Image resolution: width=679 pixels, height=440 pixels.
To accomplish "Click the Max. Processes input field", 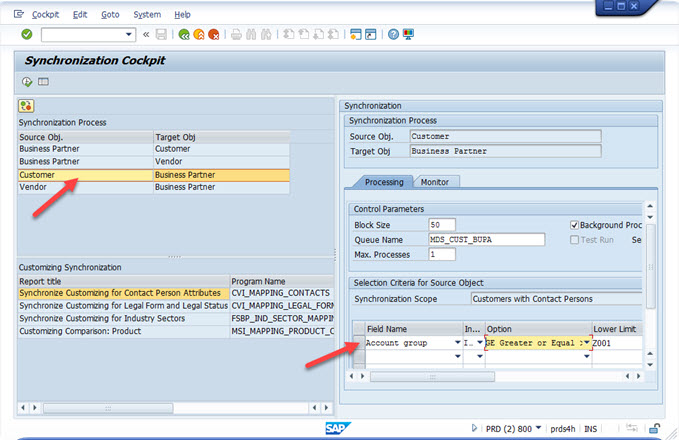I will coord(442,254).
